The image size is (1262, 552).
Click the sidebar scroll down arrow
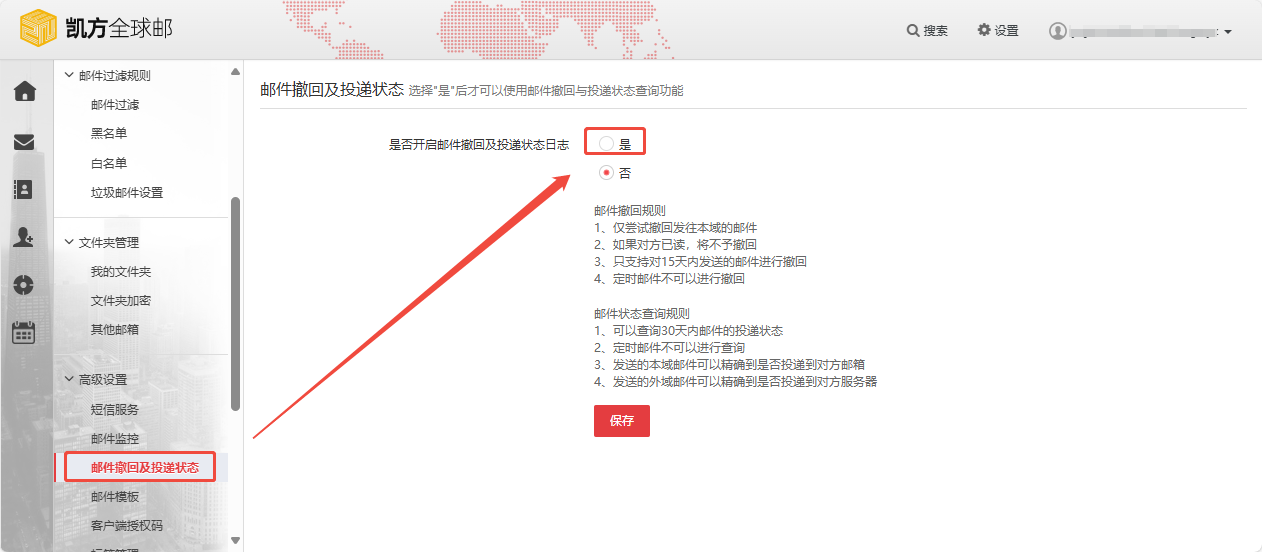236,540
